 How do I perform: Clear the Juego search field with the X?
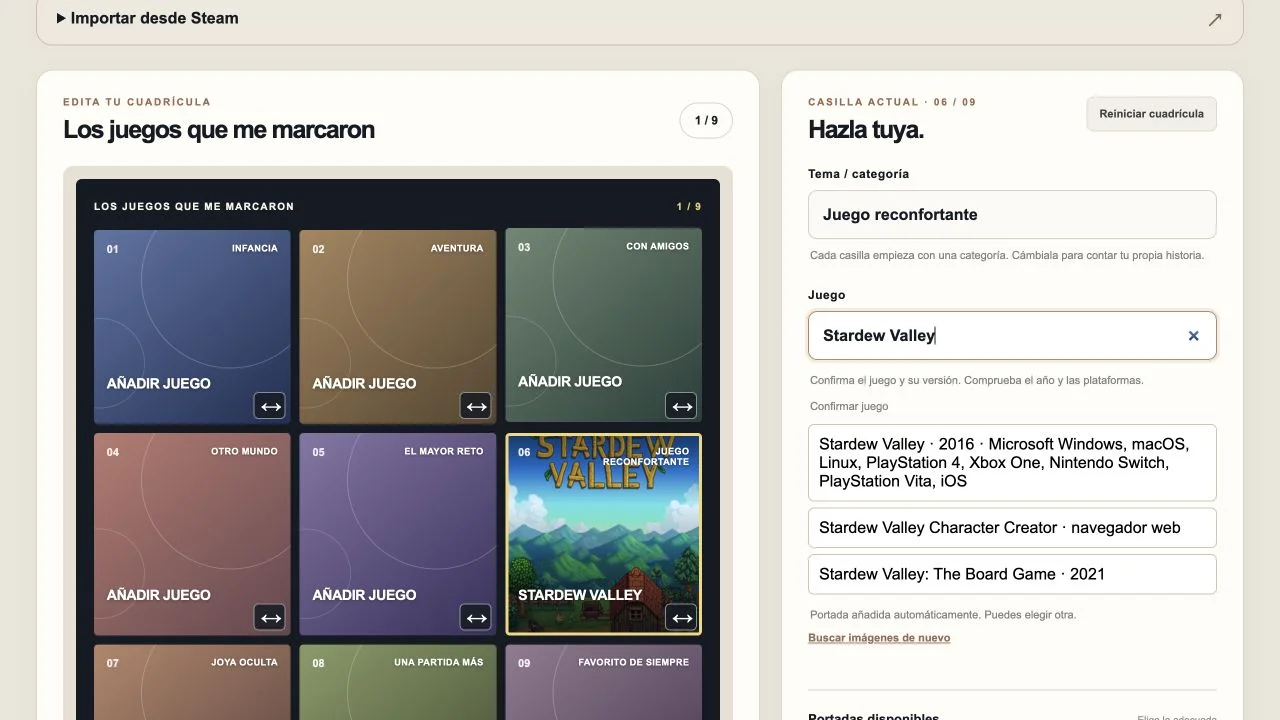pyautogui.click(x=1193, y=336)
